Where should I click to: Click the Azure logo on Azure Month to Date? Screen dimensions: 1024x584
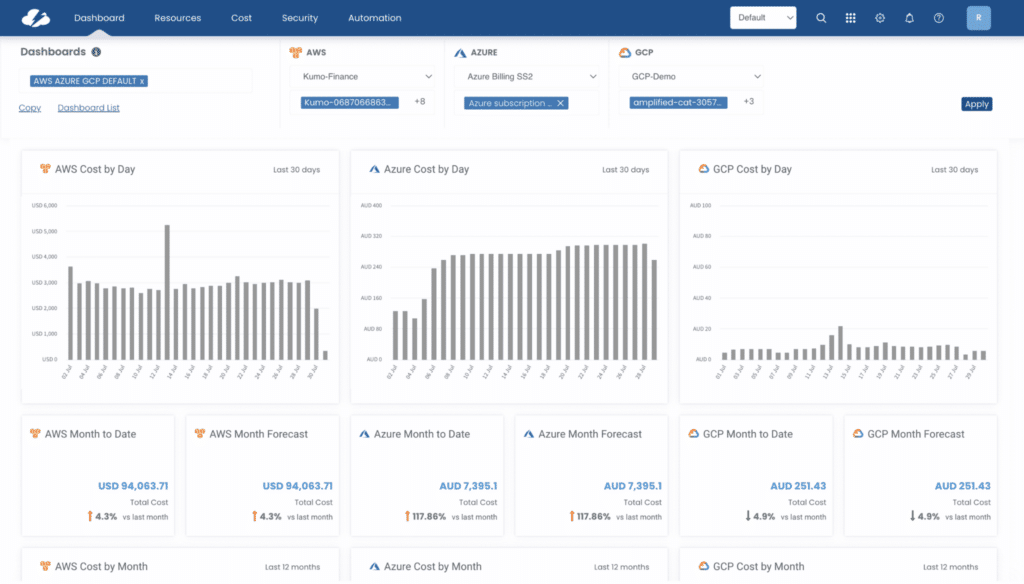point(364,434)
